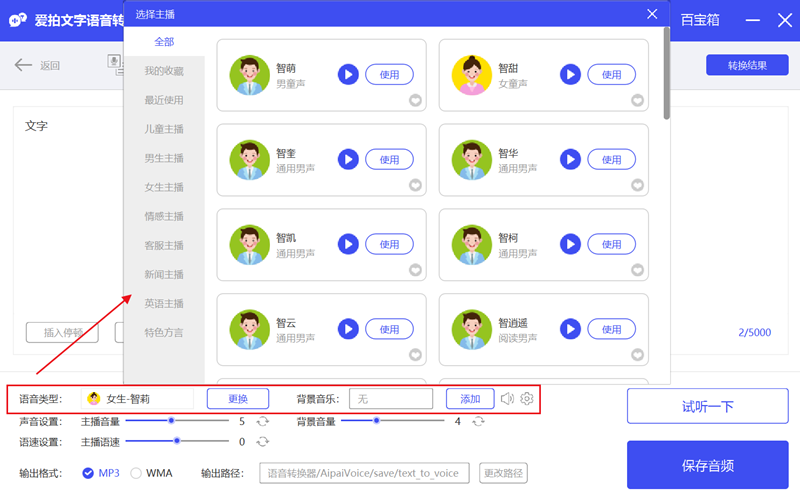Viewport: 800px width, 502px height.
Task: Click the 智萌 boy avatar
Action: [x=249, y=75]
